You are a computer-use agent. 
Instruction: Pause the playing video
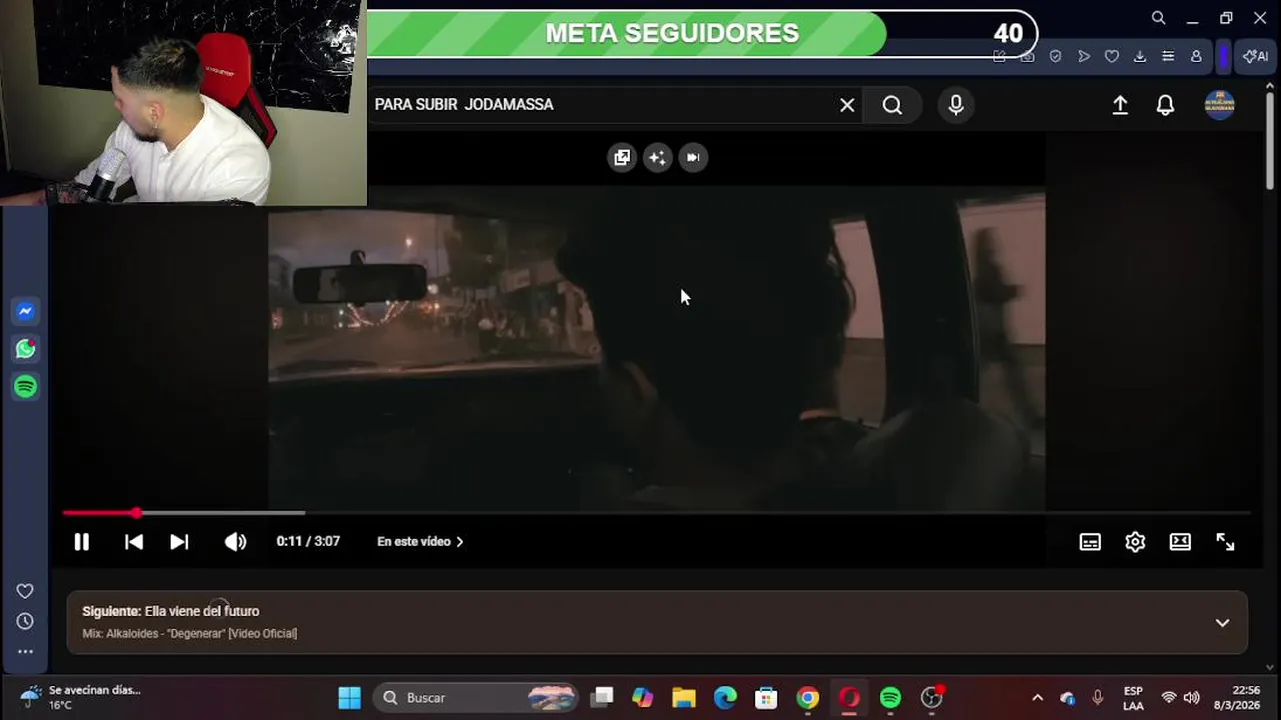coord(82,542)
